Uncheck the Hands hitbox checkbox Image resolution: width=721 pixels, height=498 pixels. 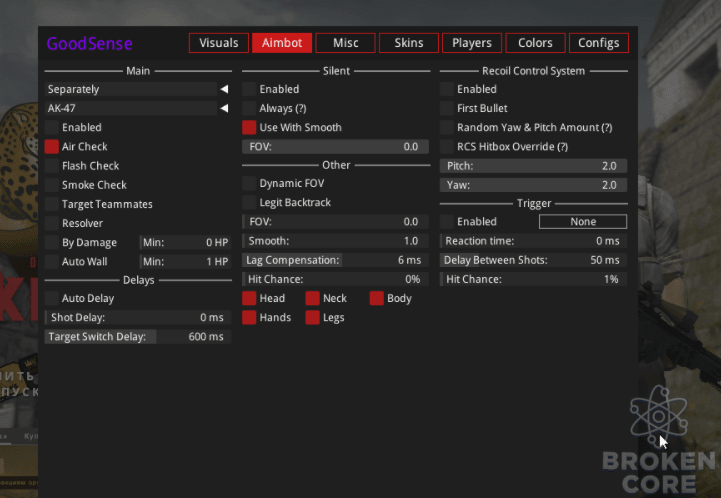coord(249,317)
